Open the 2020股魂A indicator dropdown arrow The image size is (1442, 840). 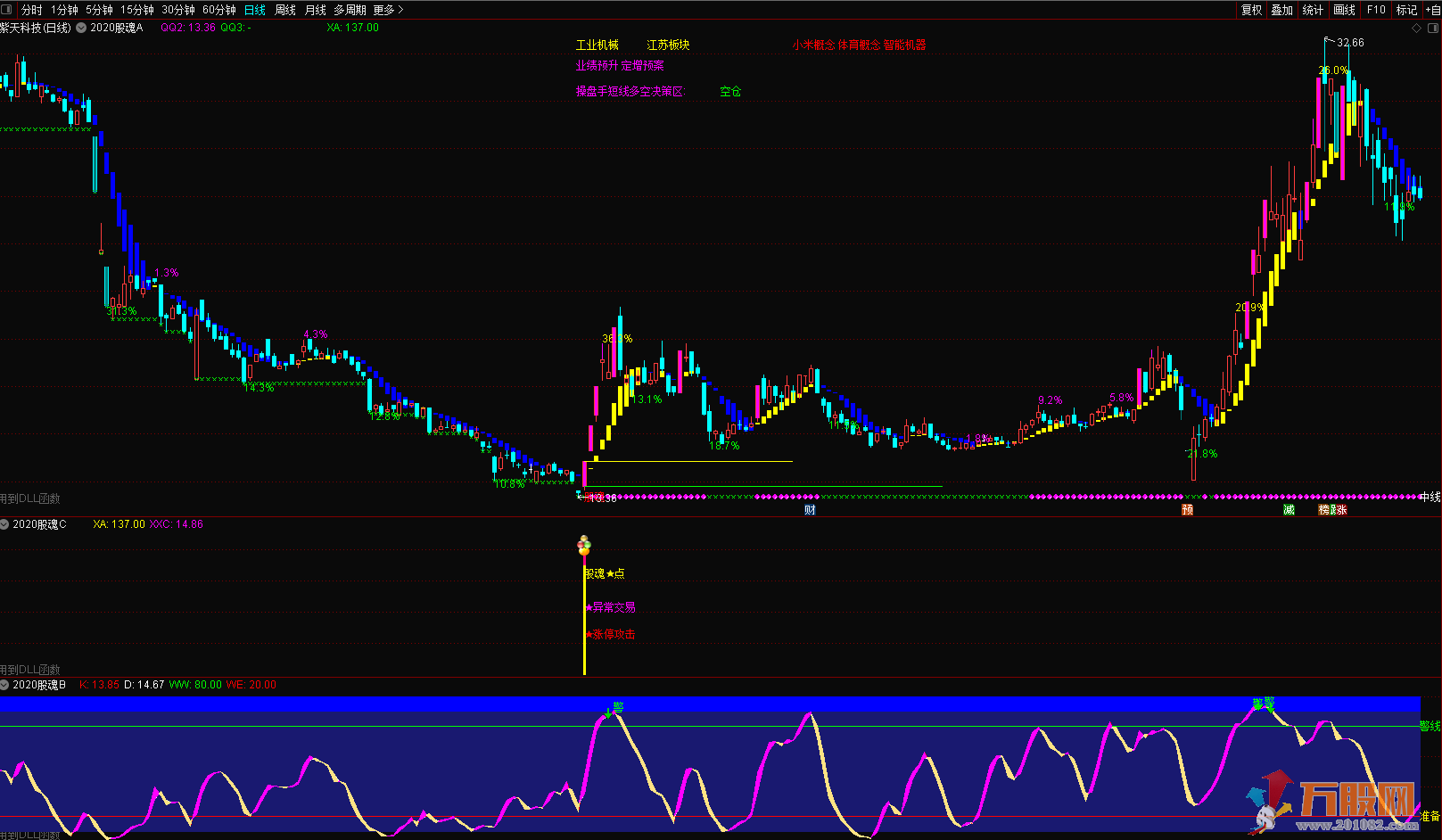pyautogui.click(x=81, y=29)
